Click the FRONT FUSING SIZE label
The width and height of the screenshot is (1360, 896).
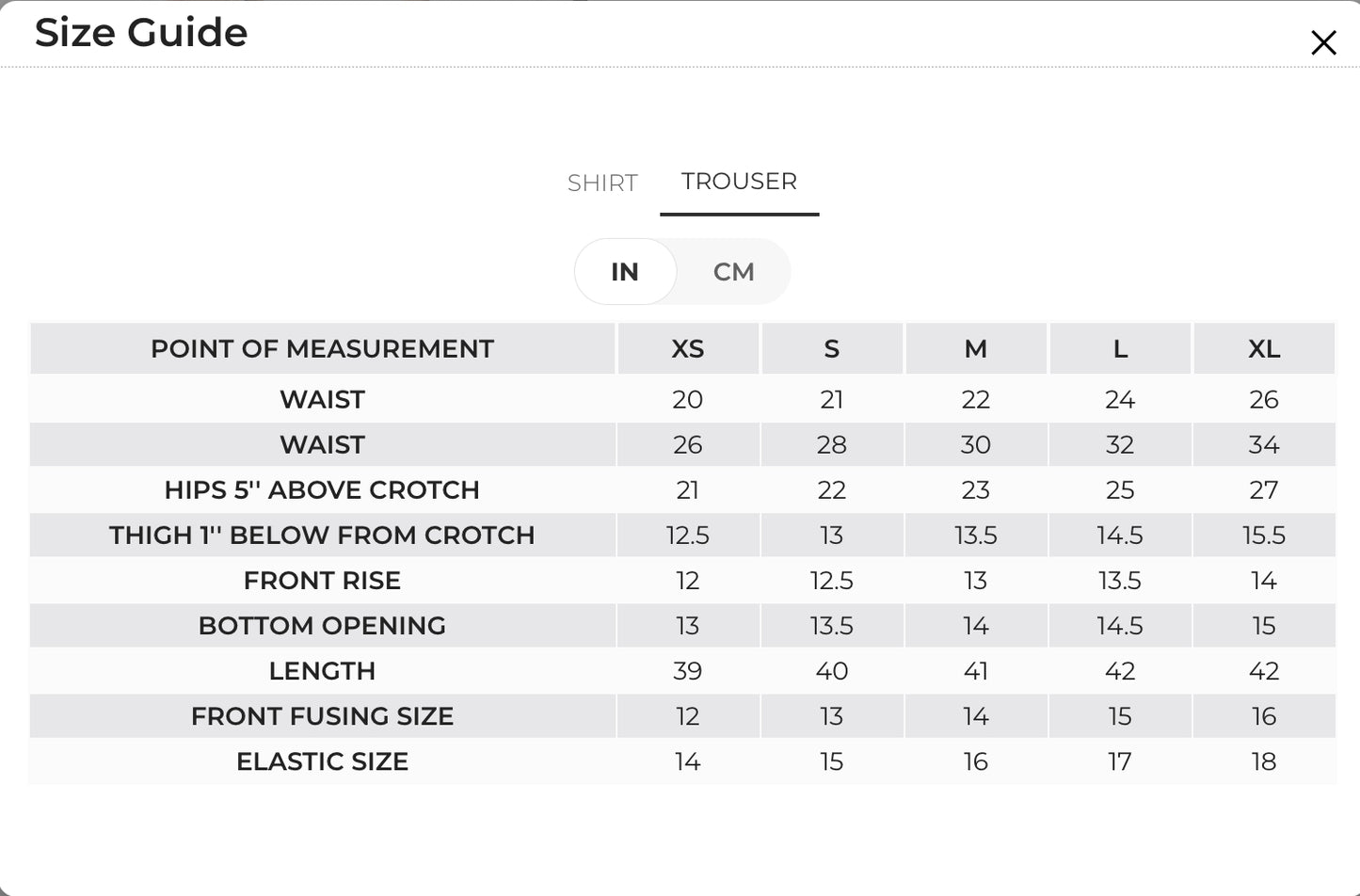pyautogui.click(x=322, y=716)
